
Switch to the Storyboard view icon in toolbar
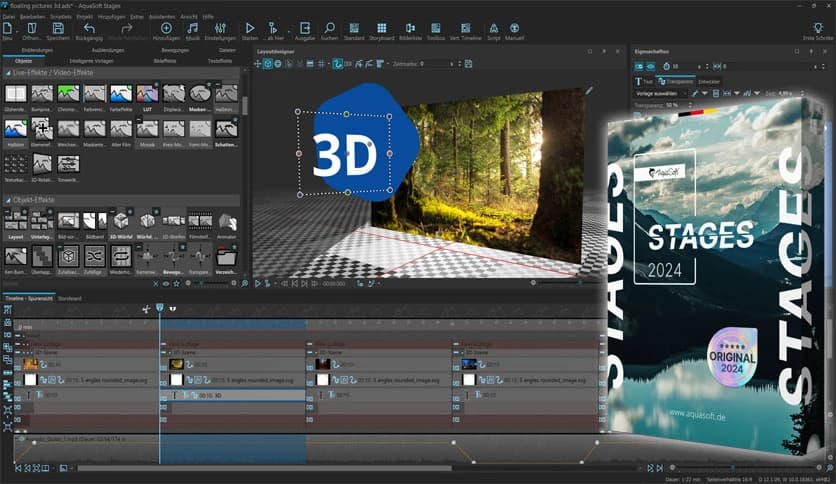point(382,28)
